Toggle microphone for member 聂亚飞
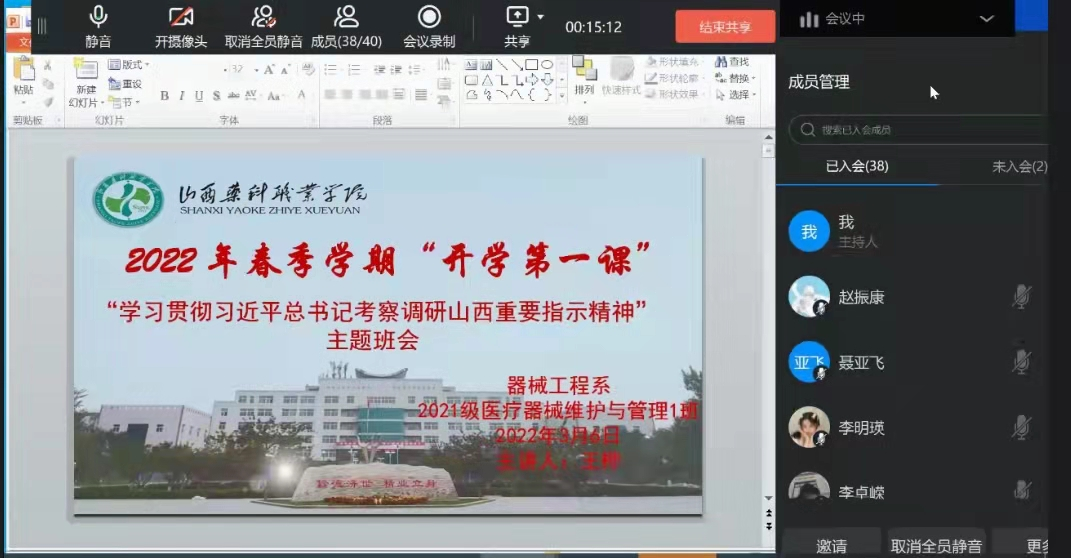The width and height of the screenshot is (1071, 558). pyautogui.click(x=1021, y=362)
